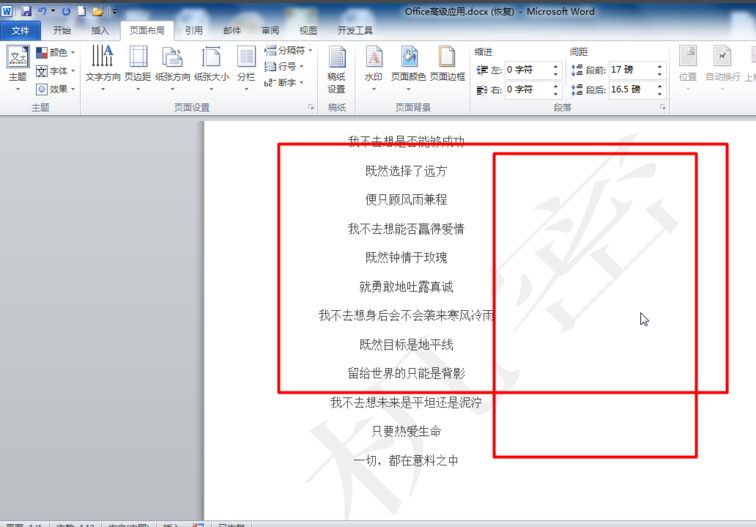Click the Redo icon in quick access toolbar
Viewport: 756px width, 527px height.
66,11
